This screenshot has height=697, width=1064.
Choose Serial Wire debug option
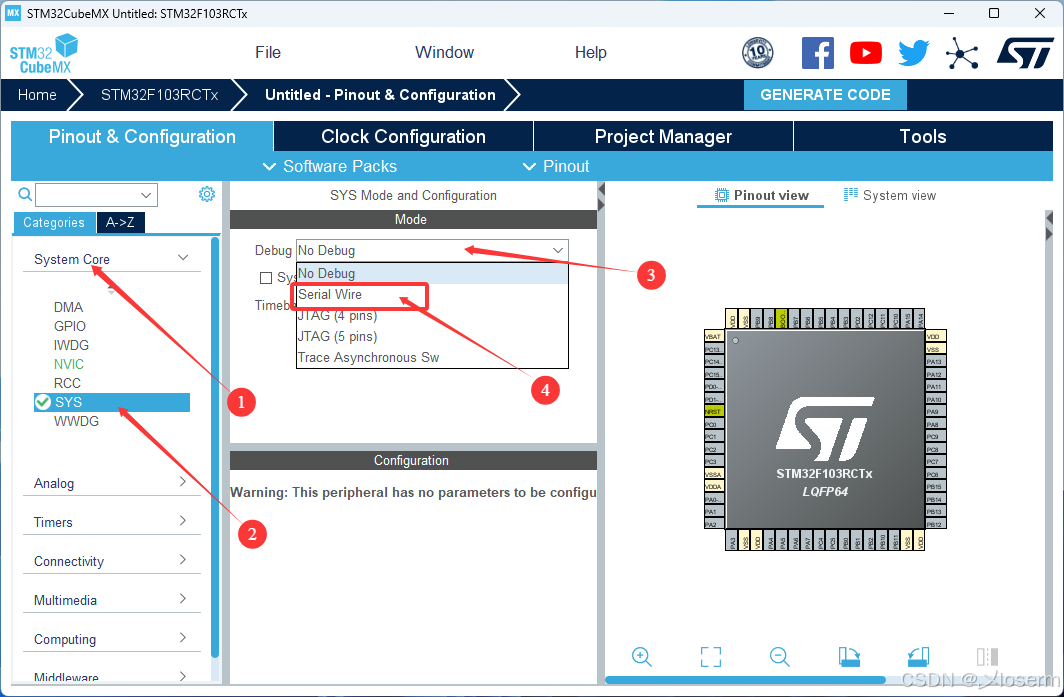tap(432, 295)
